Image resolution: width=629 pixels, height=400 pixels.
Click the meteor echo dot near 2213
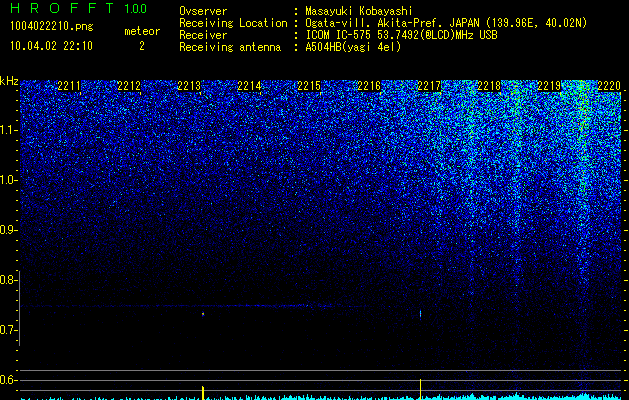pos(203,314)
